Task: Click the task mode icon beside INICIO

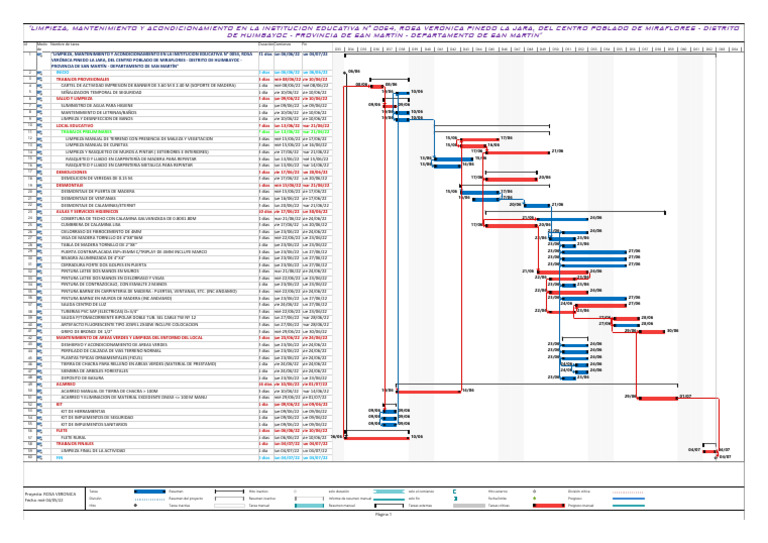Action: (x=40, y=72)
